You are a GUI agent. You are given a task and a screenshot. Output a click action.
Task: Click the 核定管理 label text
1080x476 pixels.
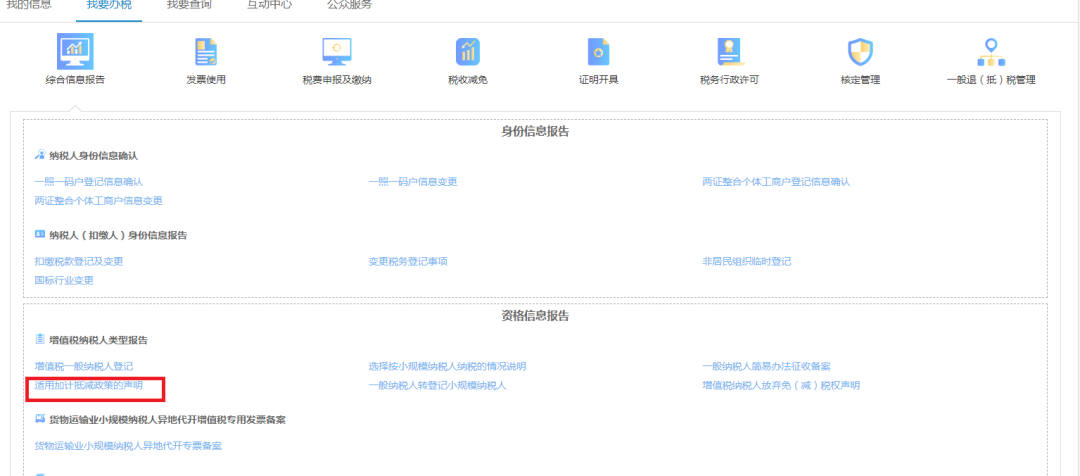[x=860, y=80]
